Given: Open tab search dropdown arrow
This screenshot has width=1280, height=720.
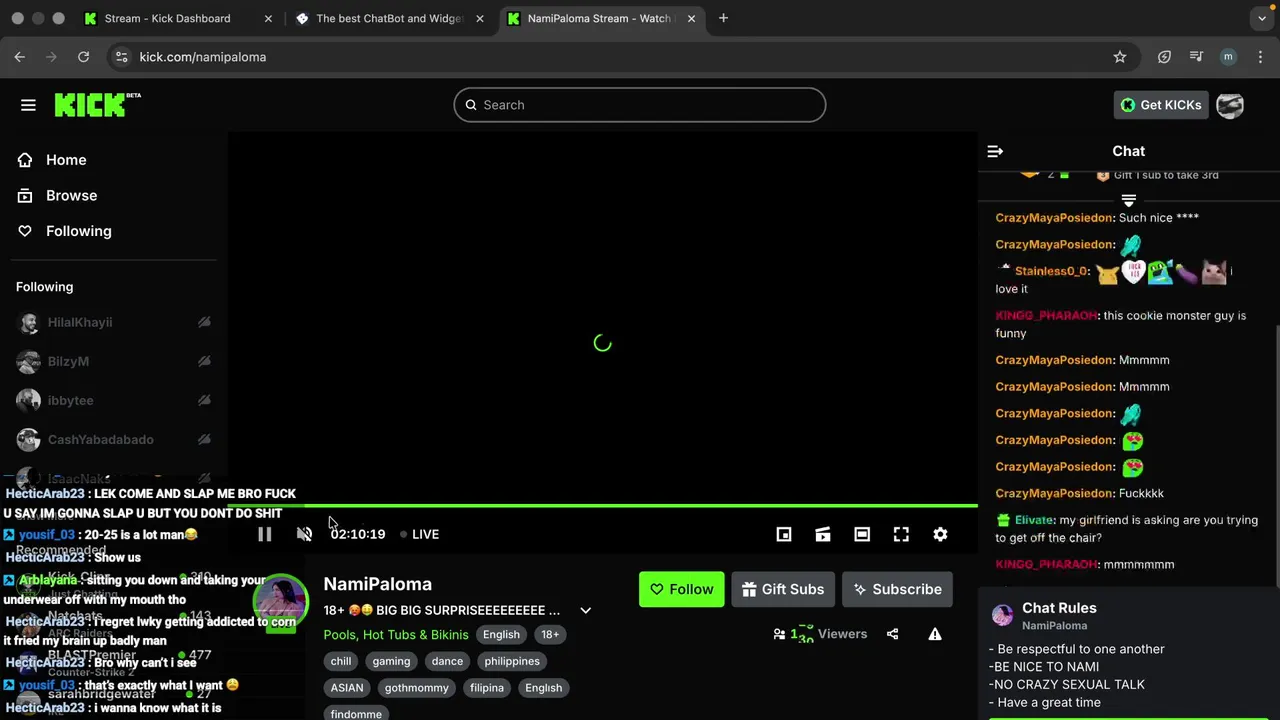Looking at the screenshot, I should click(1262, 18).
